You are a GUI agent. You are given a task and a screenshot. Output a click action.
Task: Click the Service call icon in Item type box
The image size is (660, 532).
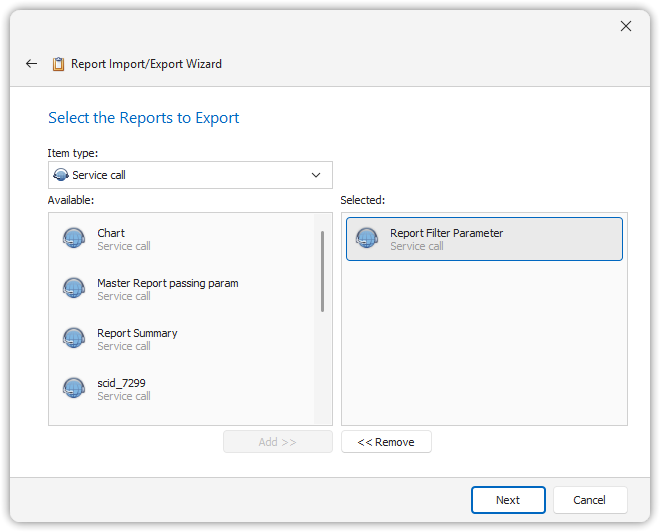click(60, 175)
